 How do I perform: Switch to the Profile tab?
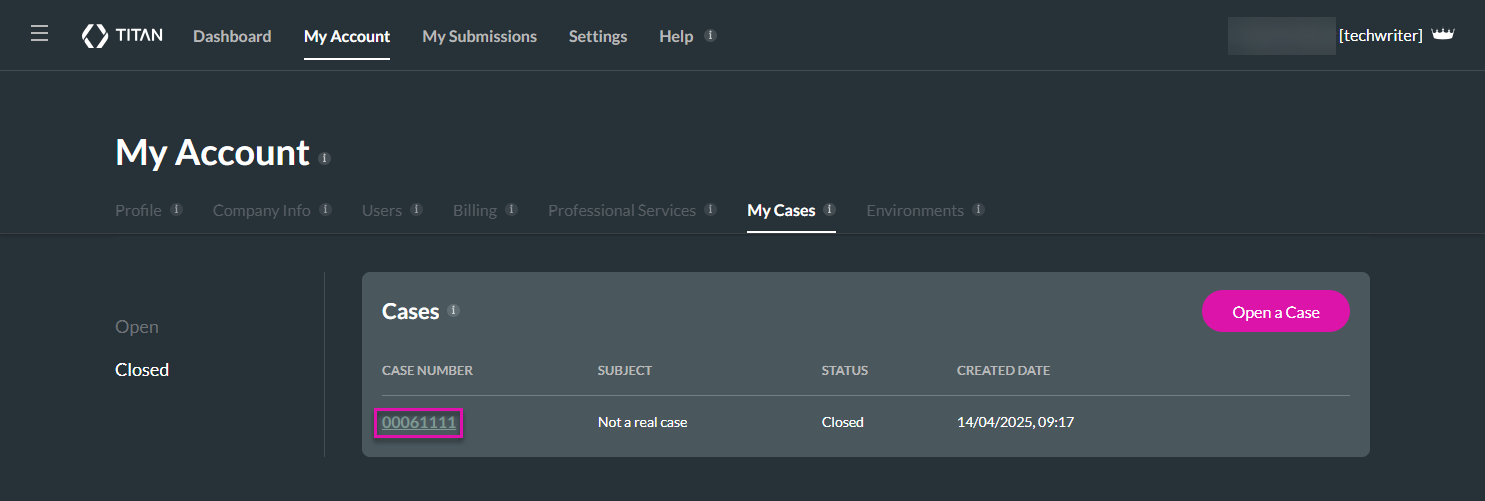point(138,211)
